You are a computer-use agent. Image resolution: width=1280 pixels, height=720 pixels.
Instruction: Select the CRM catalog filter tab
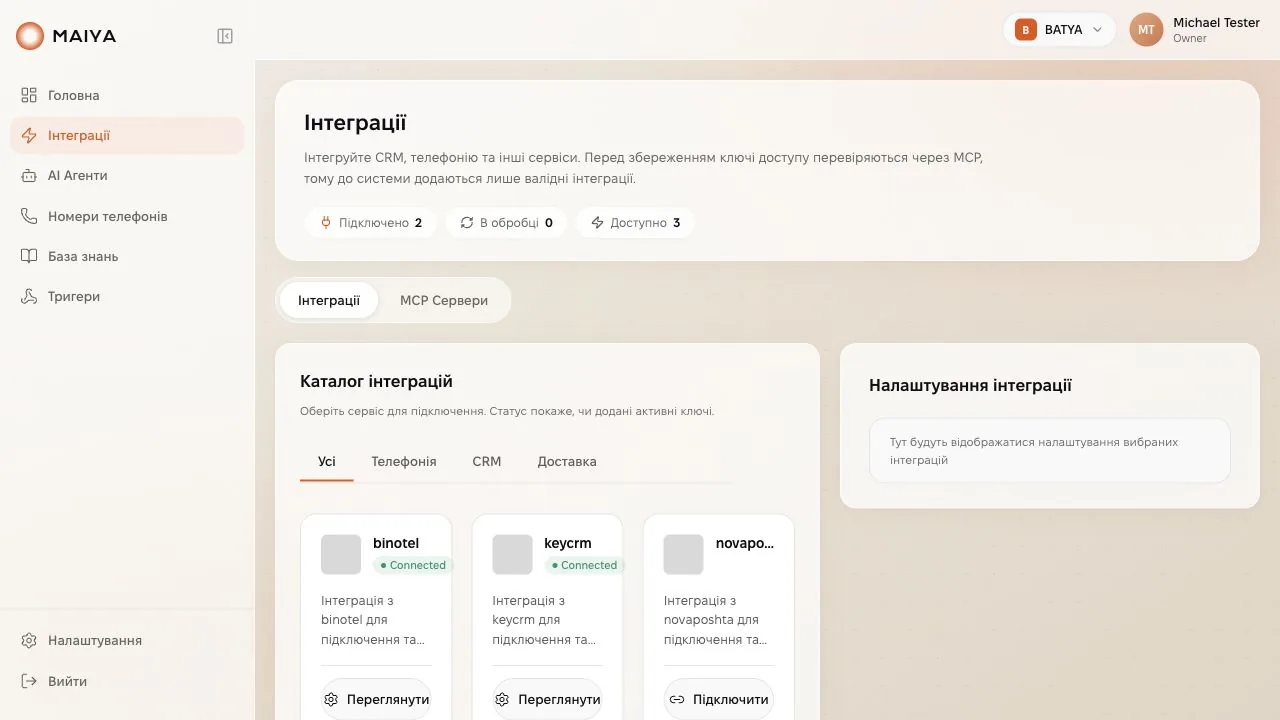(x=487, y=462)
